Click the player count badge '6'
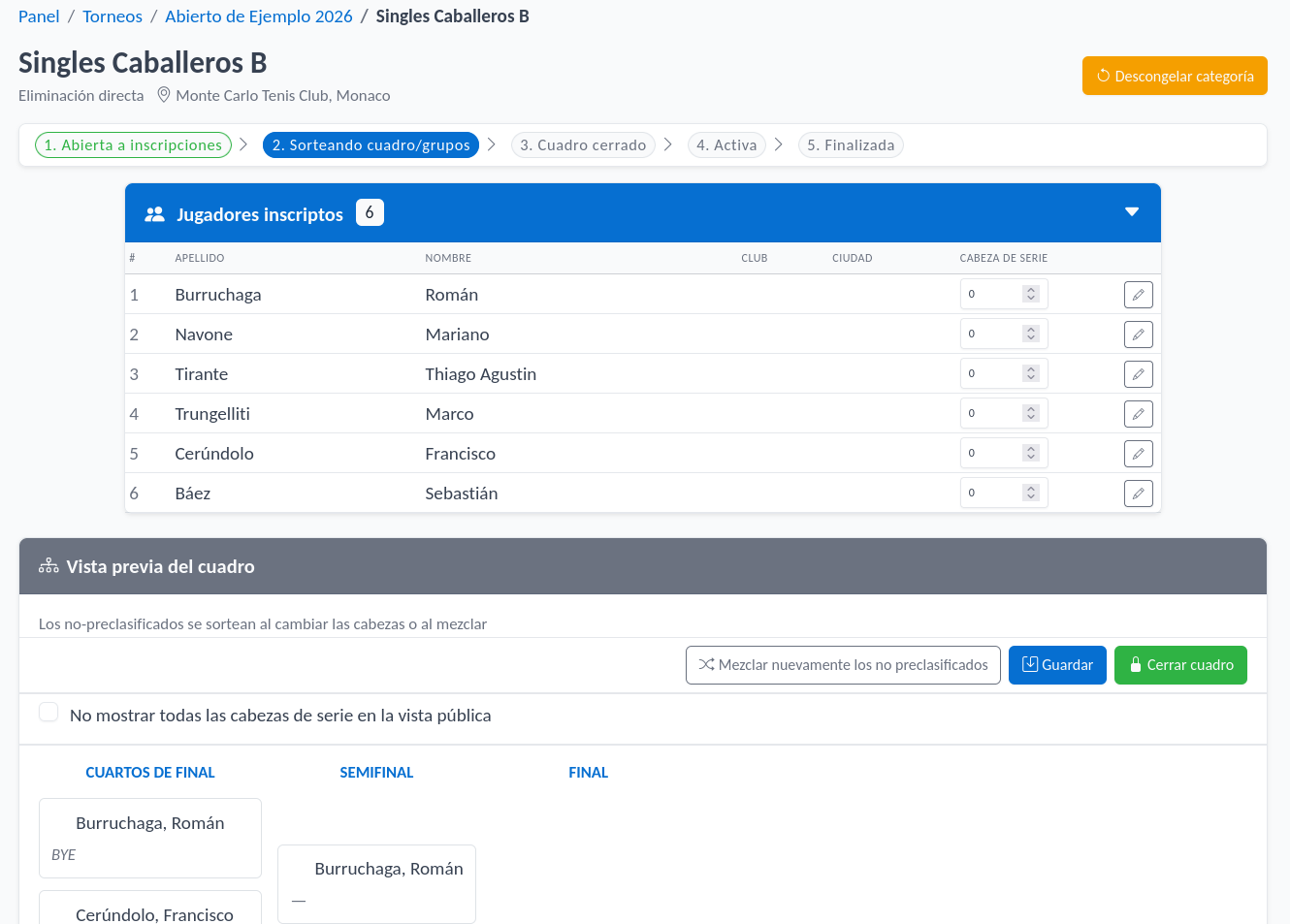The height and width of the screenshot is (924, 1290). (x=370, y=212)
